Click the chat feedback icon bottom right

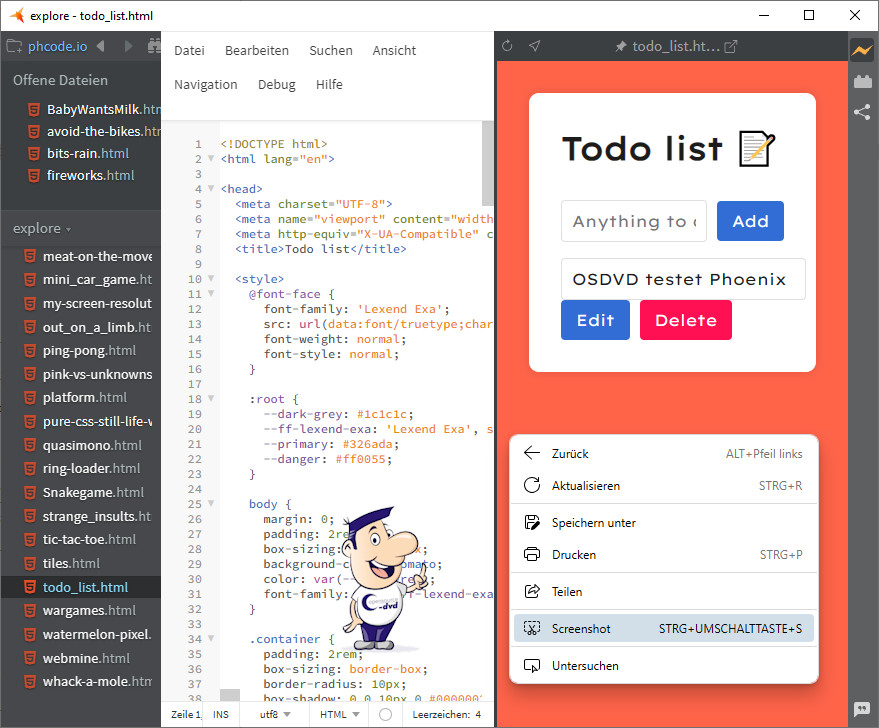click(x=861, y=709)
